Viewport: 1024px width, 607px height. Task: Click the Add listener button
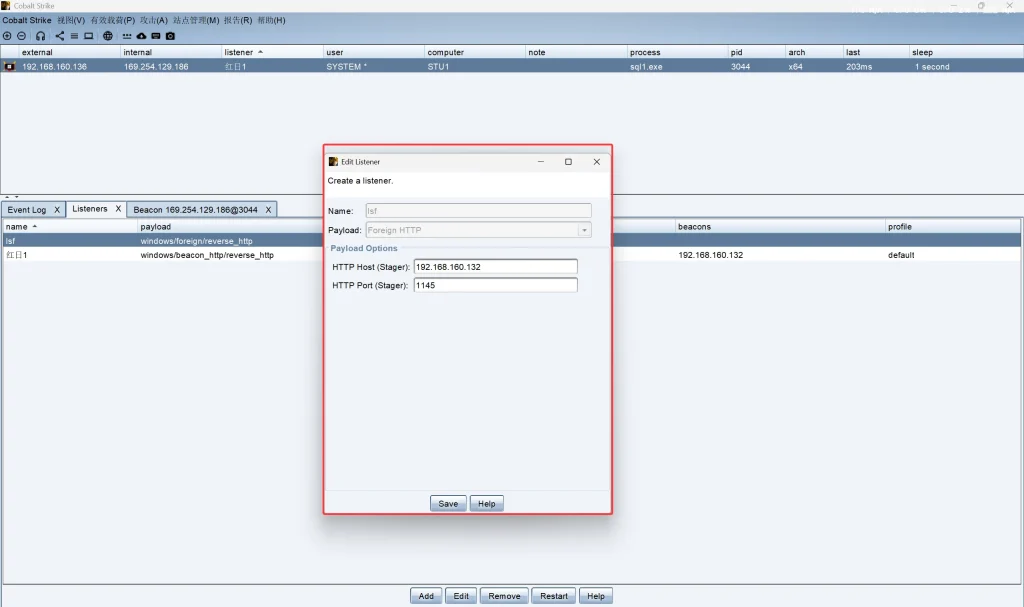[x=426, y=596]
